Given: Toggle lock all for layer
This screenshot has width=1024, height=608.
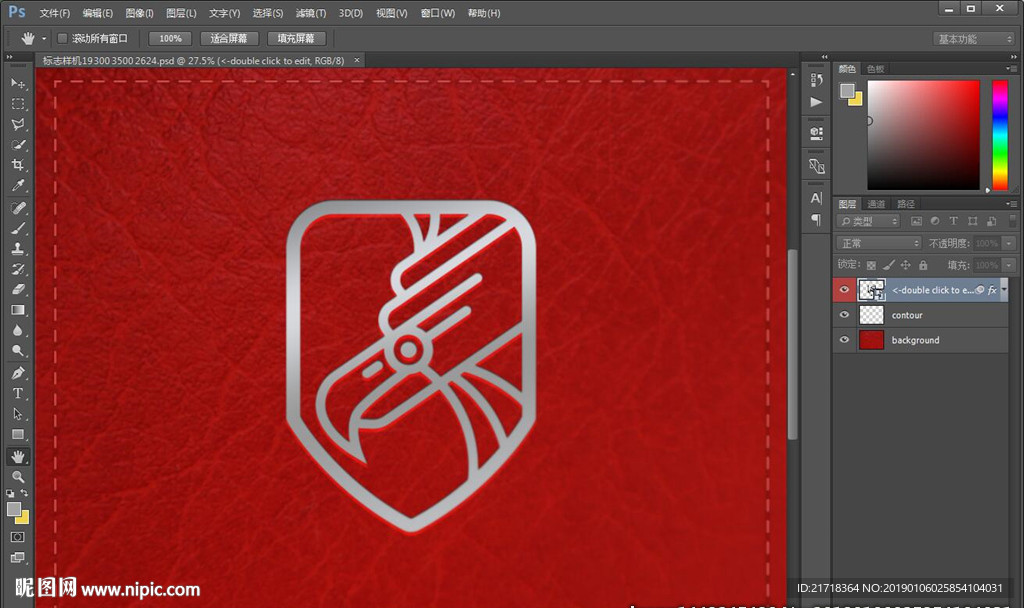Looking at the screenshot, I should coord(923,265).
